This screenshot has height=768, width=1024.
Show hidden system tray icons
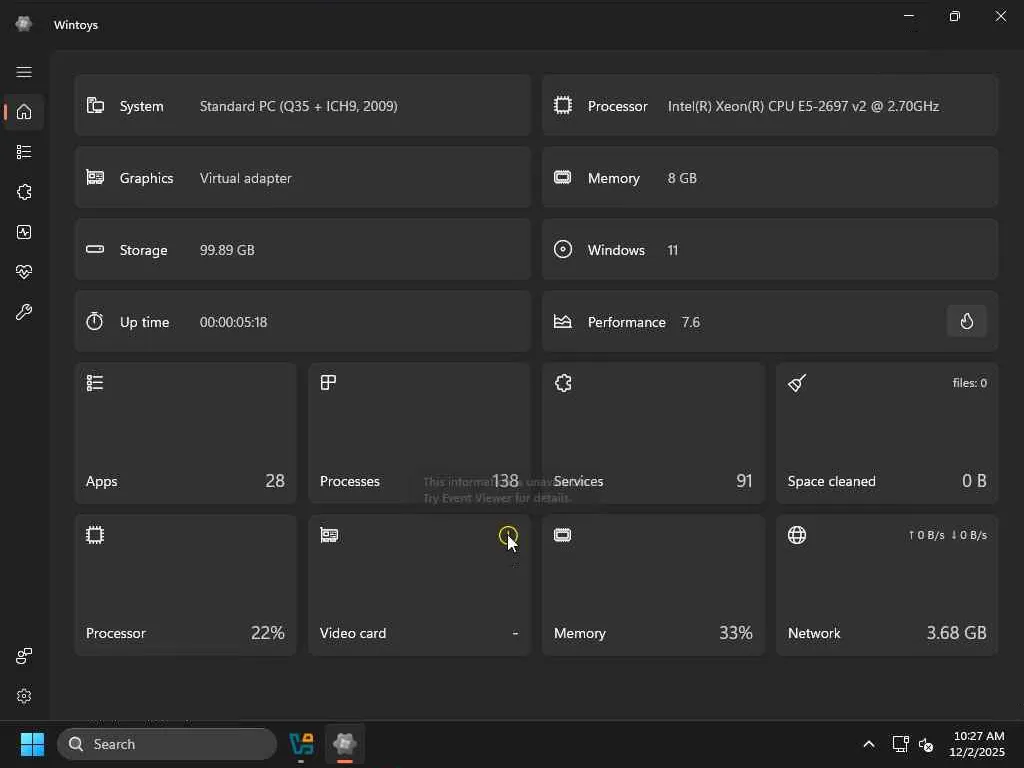tap(869, 744)
